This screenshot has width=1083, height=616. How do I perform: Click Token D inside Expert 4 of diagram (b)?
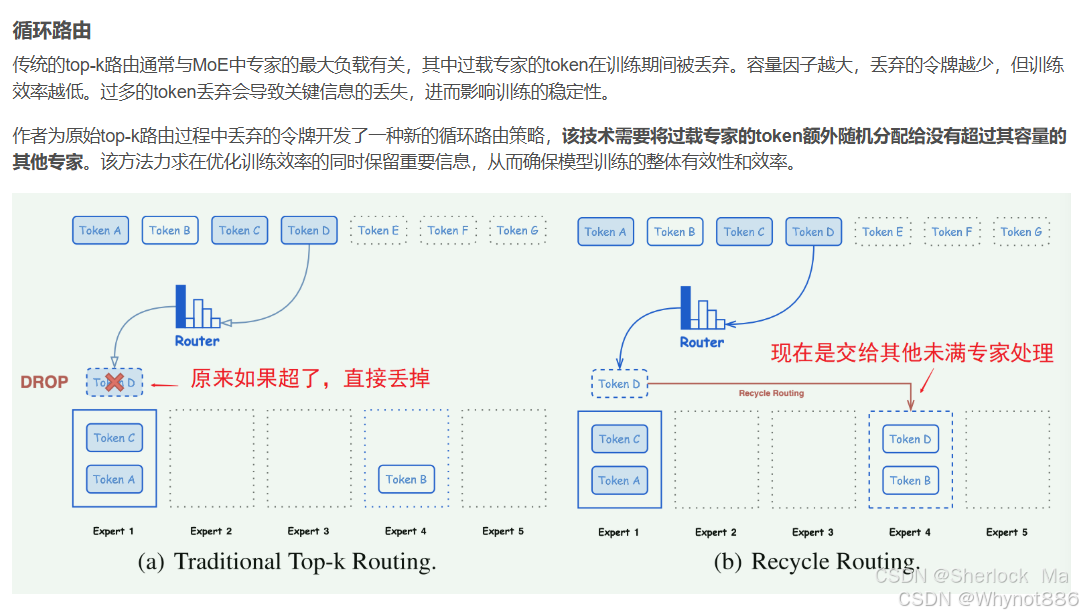910,439
